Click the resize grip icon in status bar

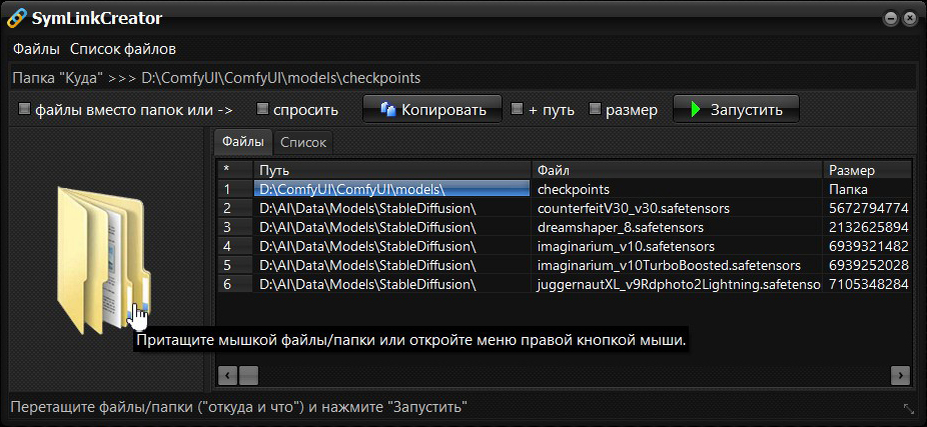(x=909, y=408)
